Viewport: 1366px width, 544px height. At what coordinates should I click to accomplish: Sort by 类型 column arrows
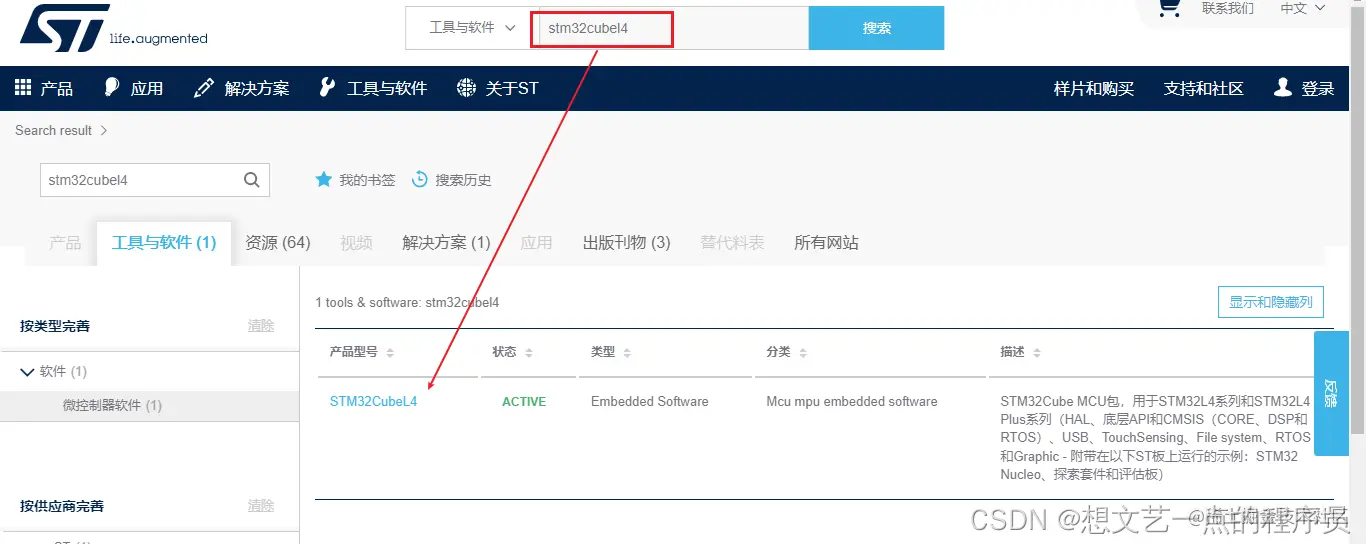click(627, 353)
